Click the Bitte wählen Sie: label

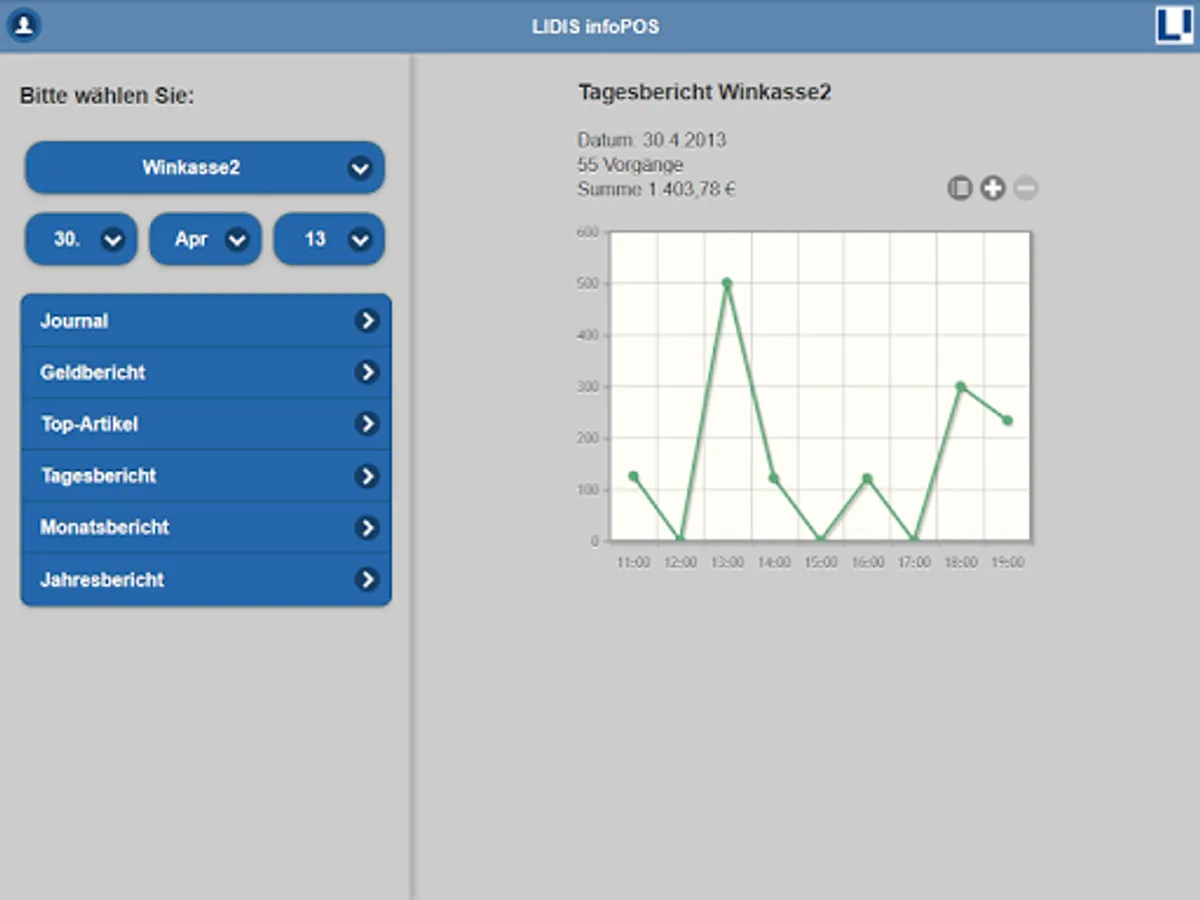coord(107,97)
